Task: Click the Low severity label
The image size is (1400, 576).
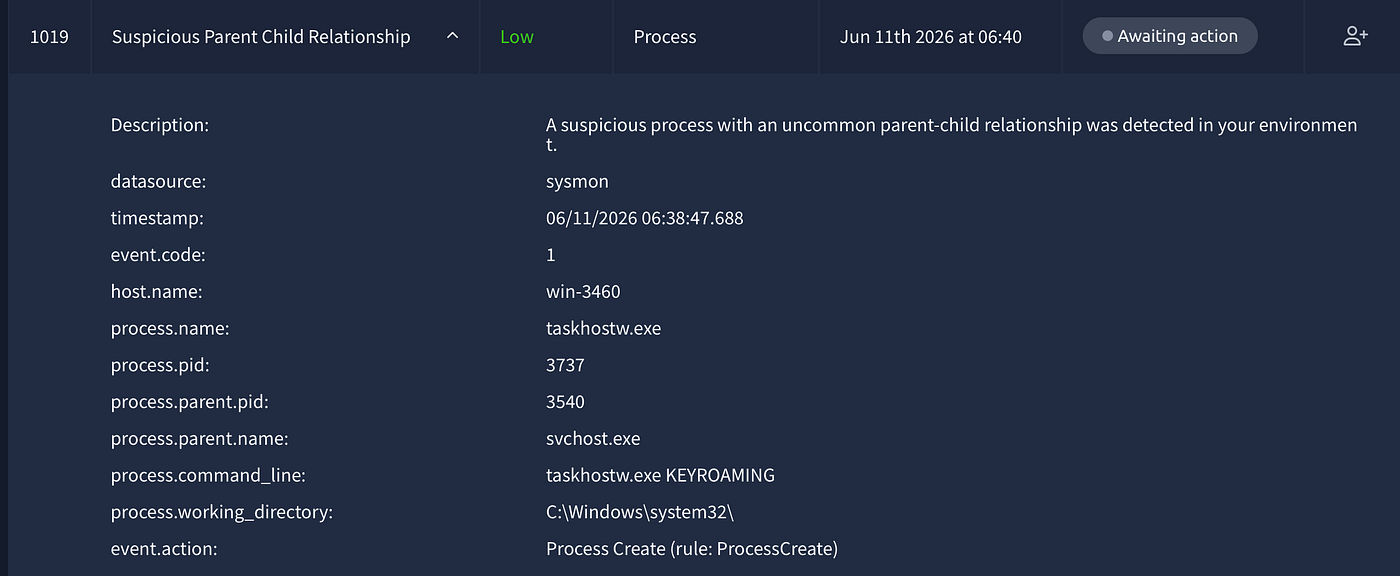Action: (517, 37)
